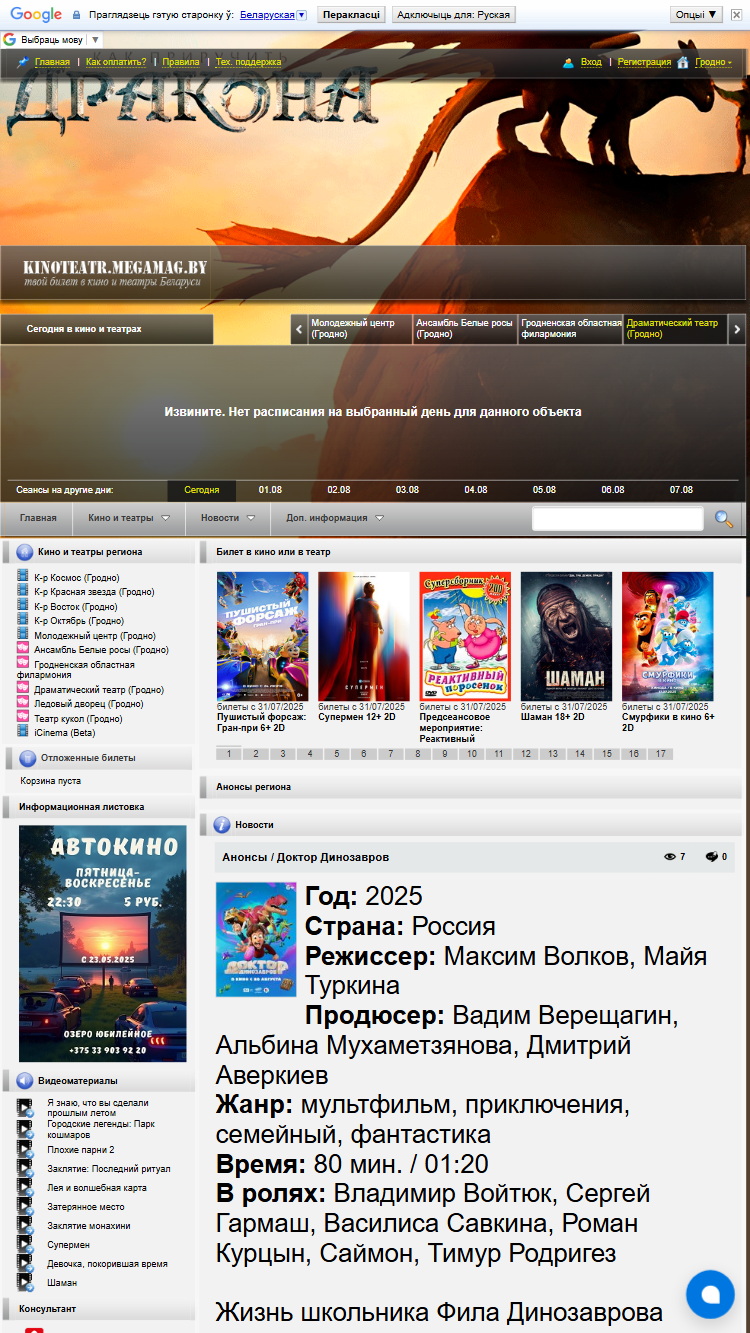Select the Ансамбль Белые росы venue tab
The image size is (750, 1333).
coord(465,329)
